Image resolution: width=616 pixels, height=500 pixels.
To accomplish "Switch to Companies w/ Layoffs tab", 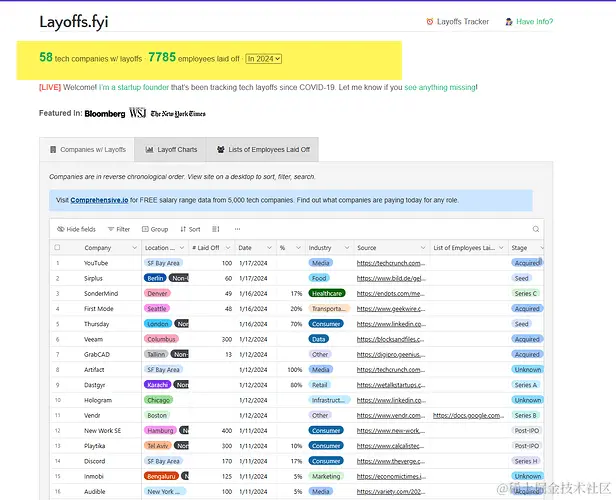I will (x=87, y=150).
